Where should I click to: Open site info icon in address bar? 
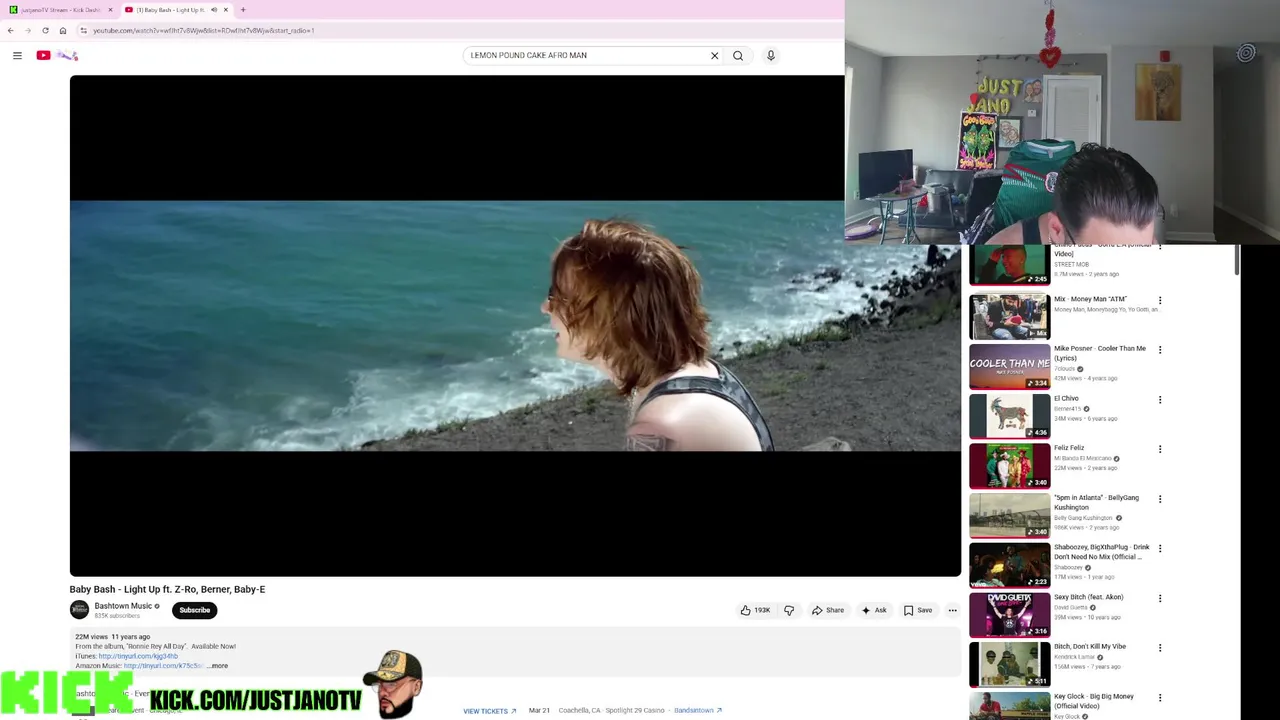coord(83,30)
